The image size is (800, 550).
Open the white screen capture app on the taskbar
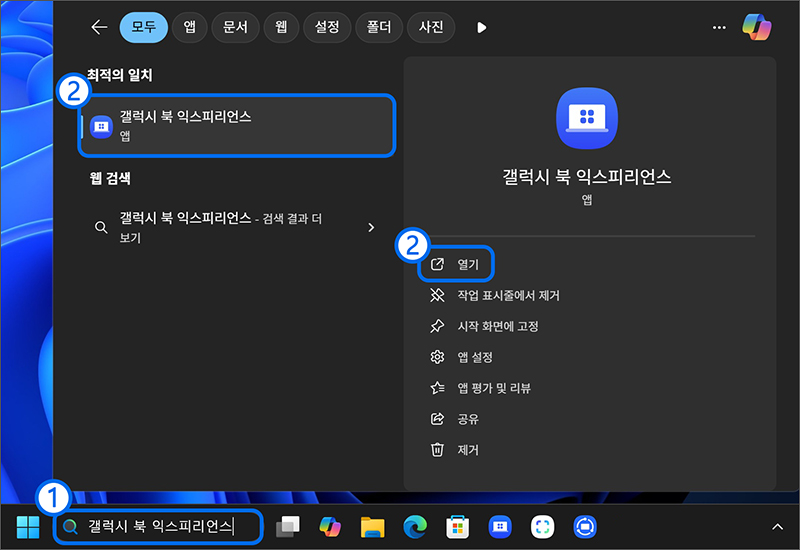542,527
